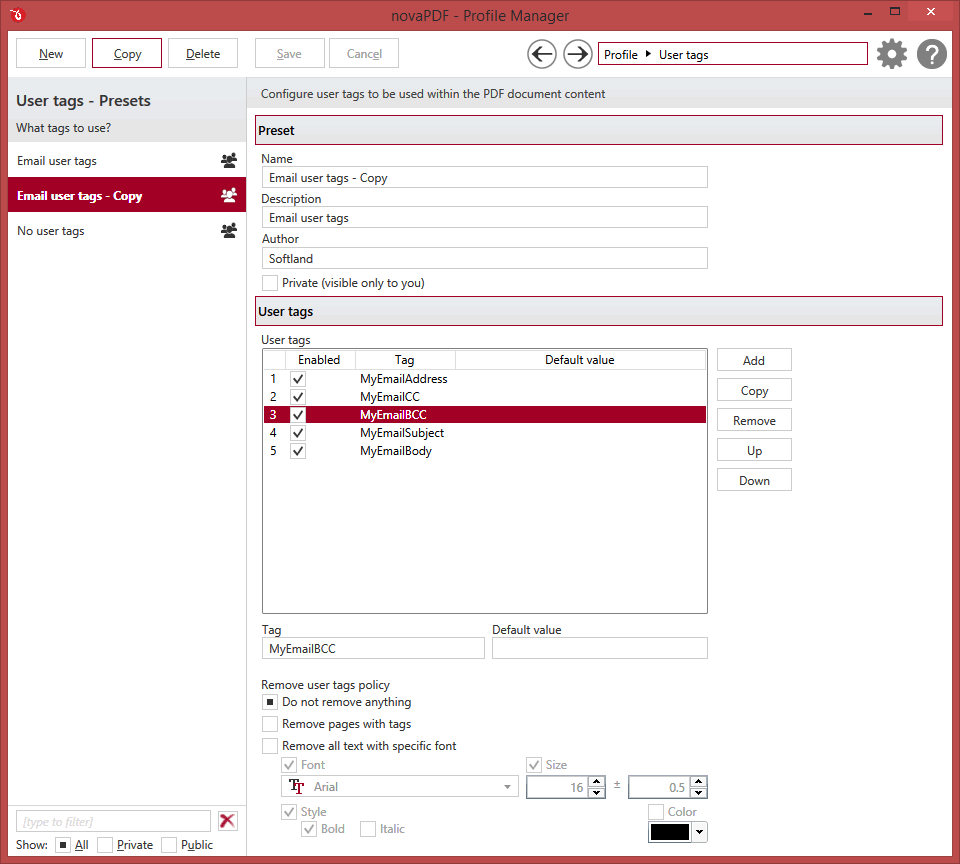
Task: Select No user tags preset
Action: tap(127, 230)
